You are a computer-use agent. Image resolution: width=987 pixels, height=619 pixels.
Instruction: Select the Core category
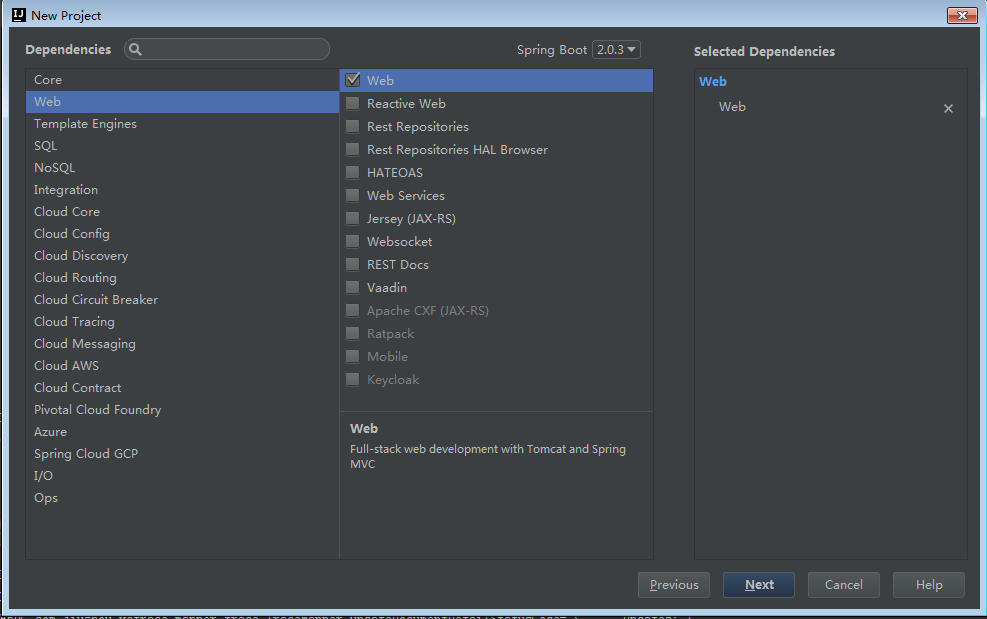[x=183, y=79]
